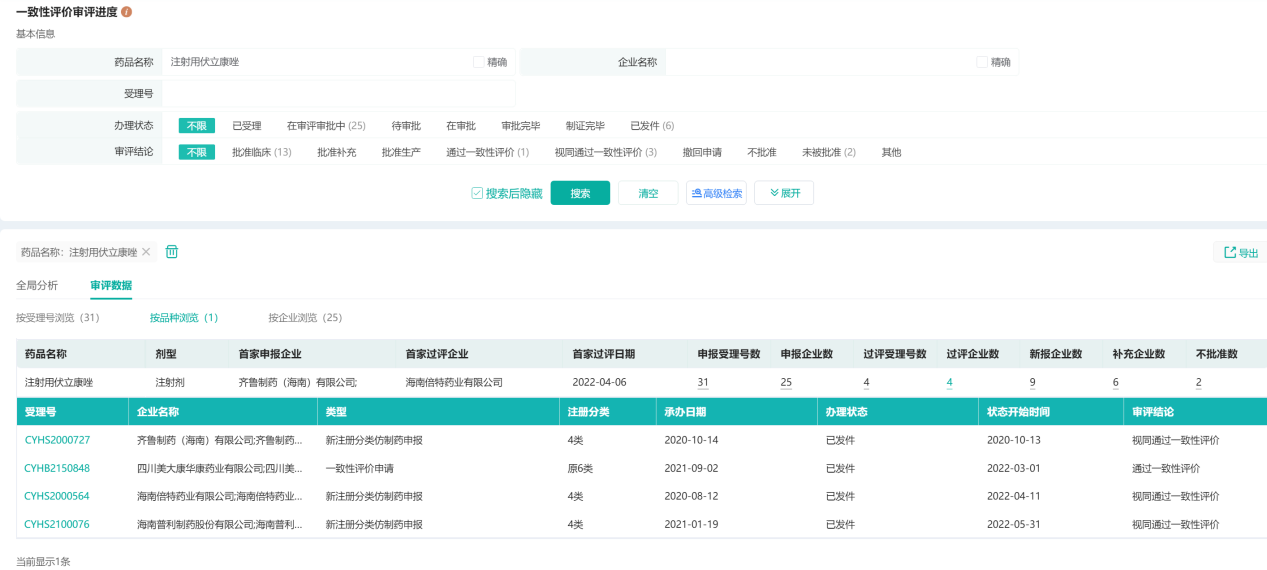Select the 按受理号浏览 (31) tab

(57, 318)
